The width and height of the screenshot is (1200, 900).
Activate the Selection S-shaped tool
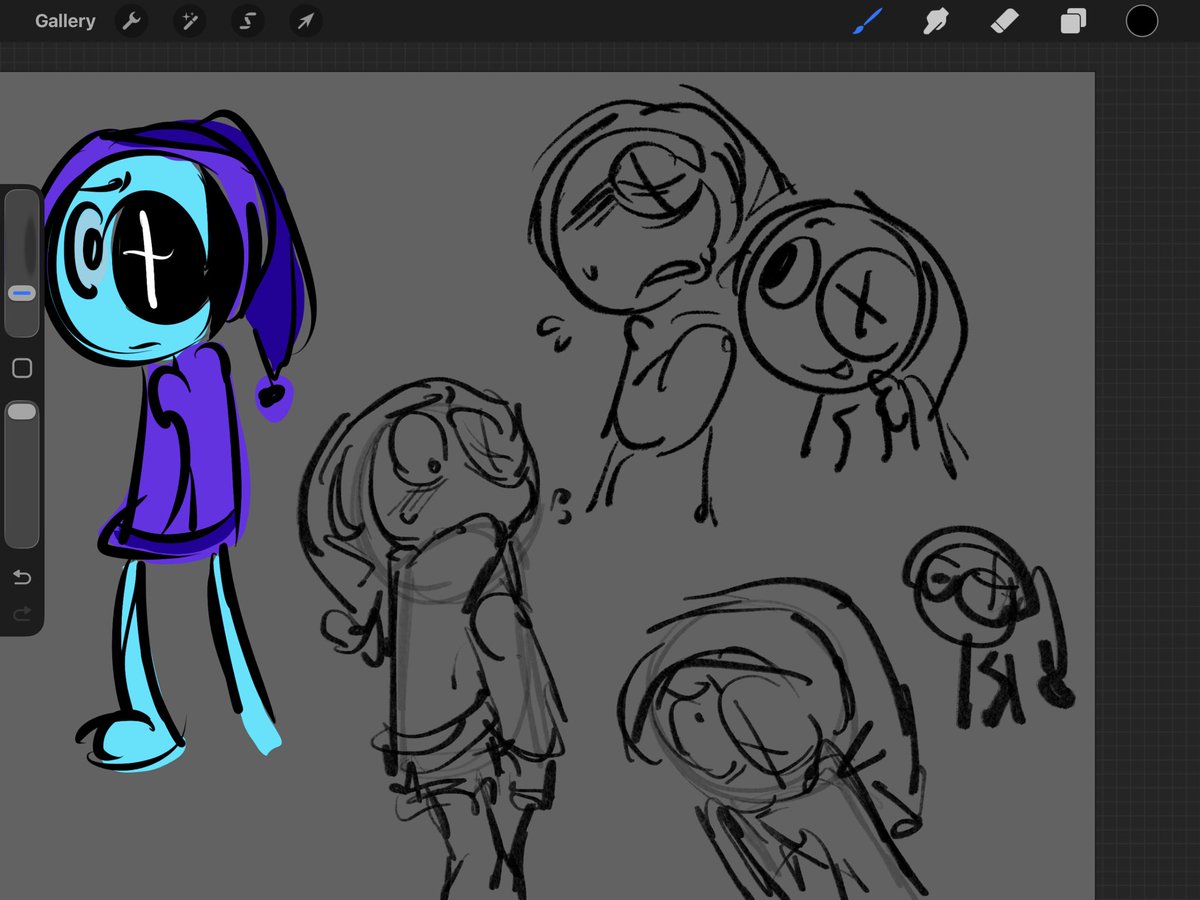pyautogui.click(x=247, y=21)
